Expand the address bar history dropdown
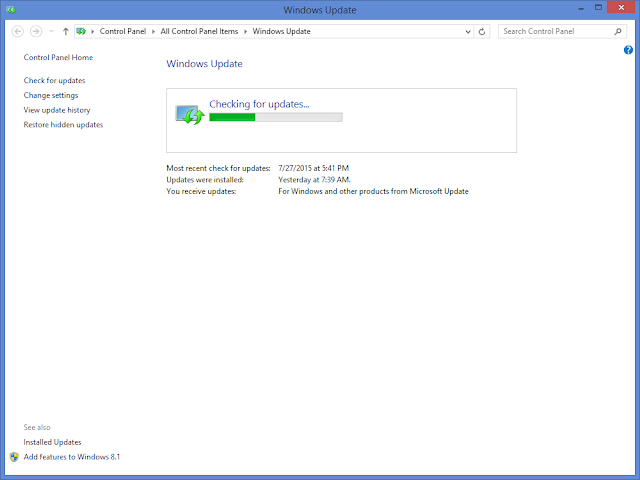This screenshot has height=480, width=640. point(468,31)
